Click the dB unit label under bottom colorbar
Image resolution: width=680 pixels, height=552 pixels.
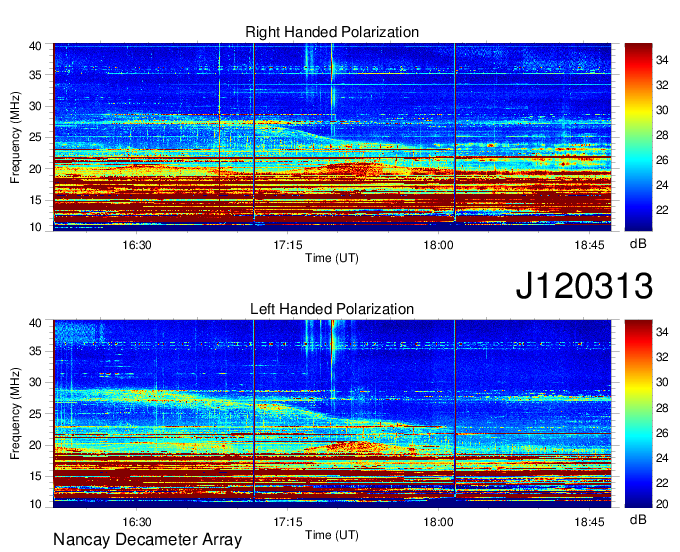(x=638, y=520)
